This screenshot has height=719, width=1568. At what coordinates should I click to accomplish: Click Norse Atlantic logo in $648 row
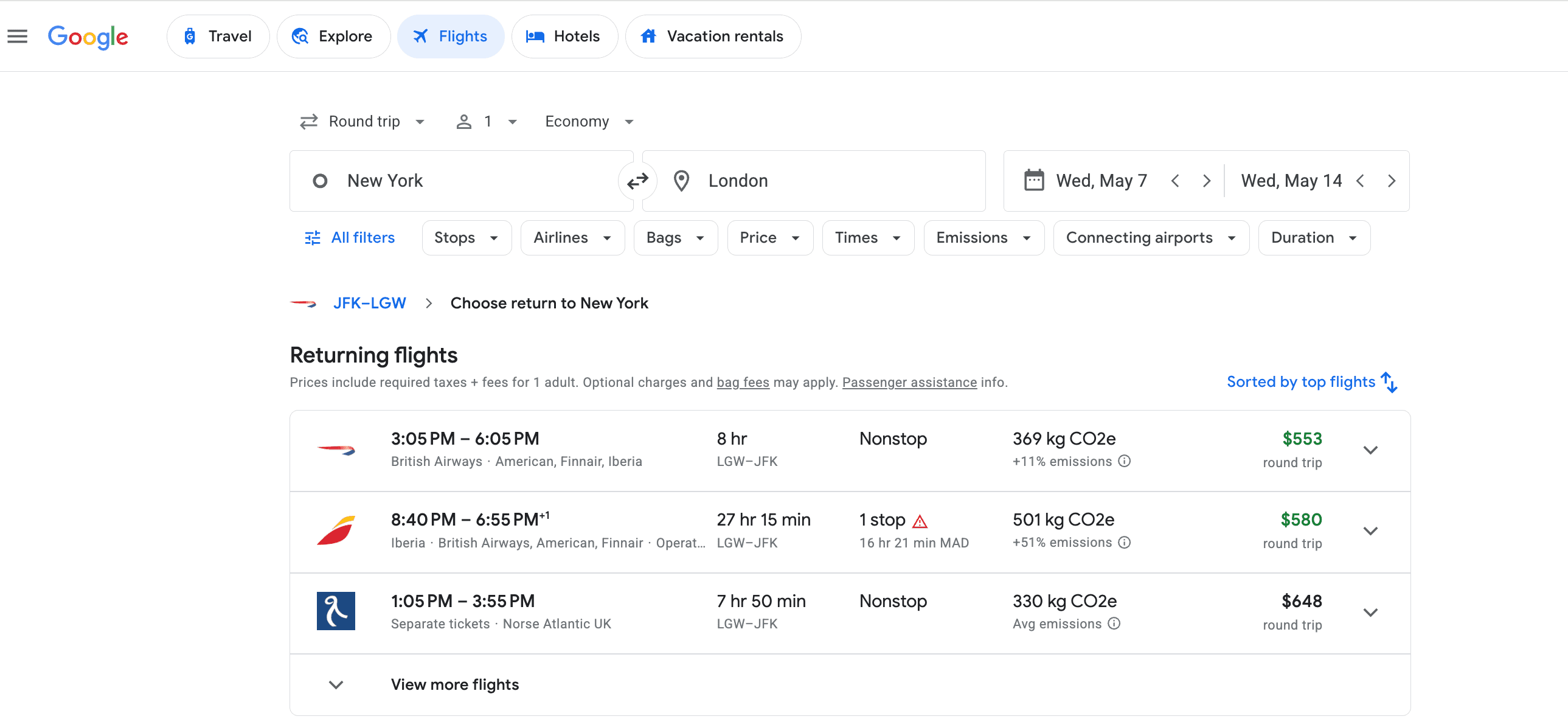click(x=335, y=611)
